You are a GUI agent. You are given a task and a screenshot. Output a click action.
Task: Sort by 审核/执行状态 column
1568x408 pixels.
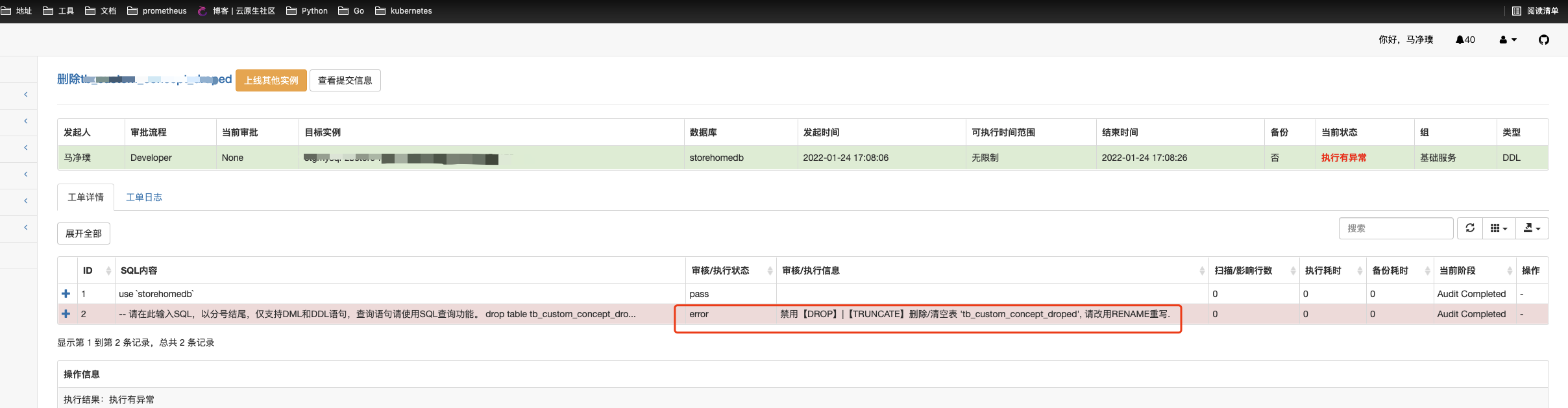pos(731,270)
